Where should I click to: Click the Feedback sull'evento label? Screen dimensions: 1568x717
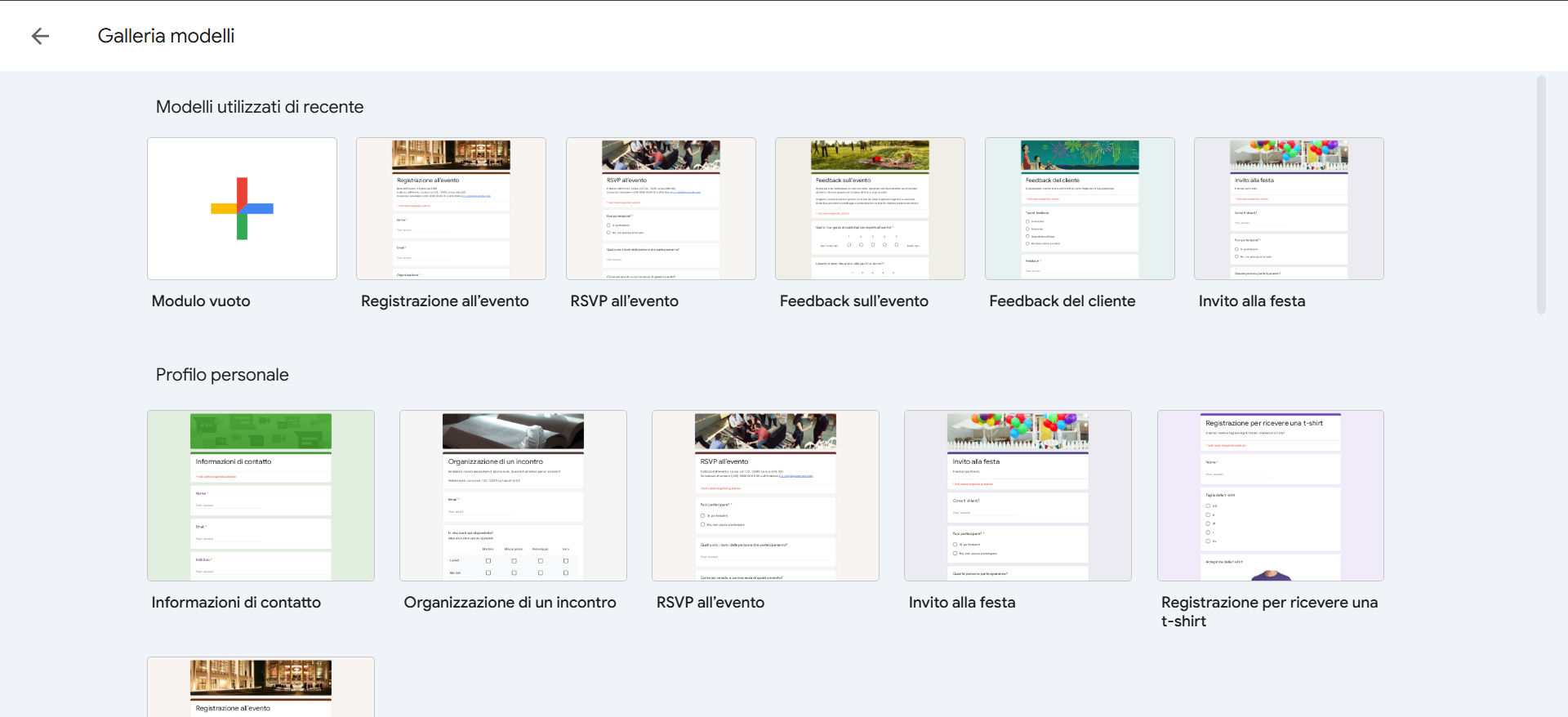pyautogui.click(x=853, y=301)
